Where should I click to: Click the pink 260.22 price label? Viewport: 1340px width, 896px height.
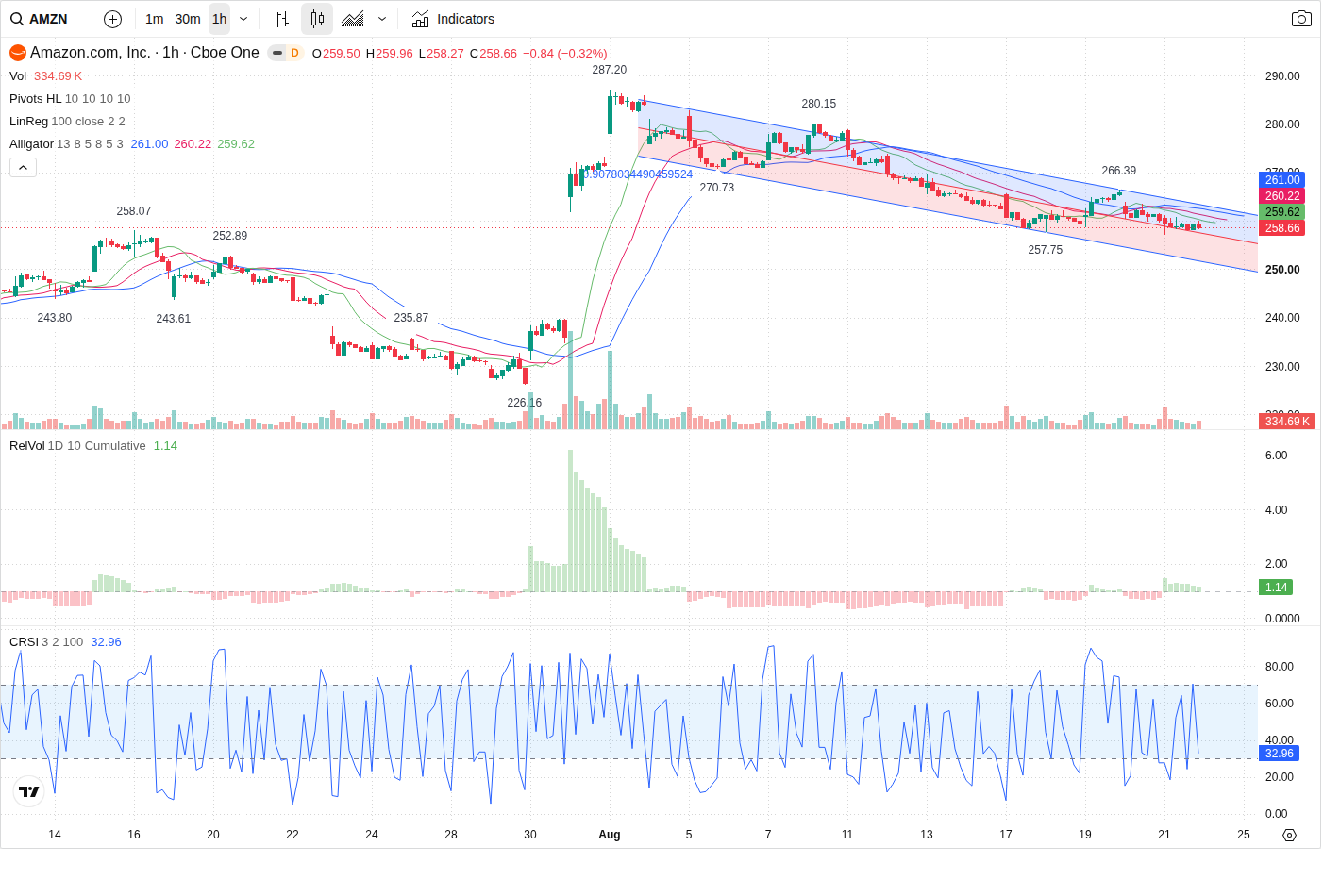pyautogui.click(x=1282, y=196)
